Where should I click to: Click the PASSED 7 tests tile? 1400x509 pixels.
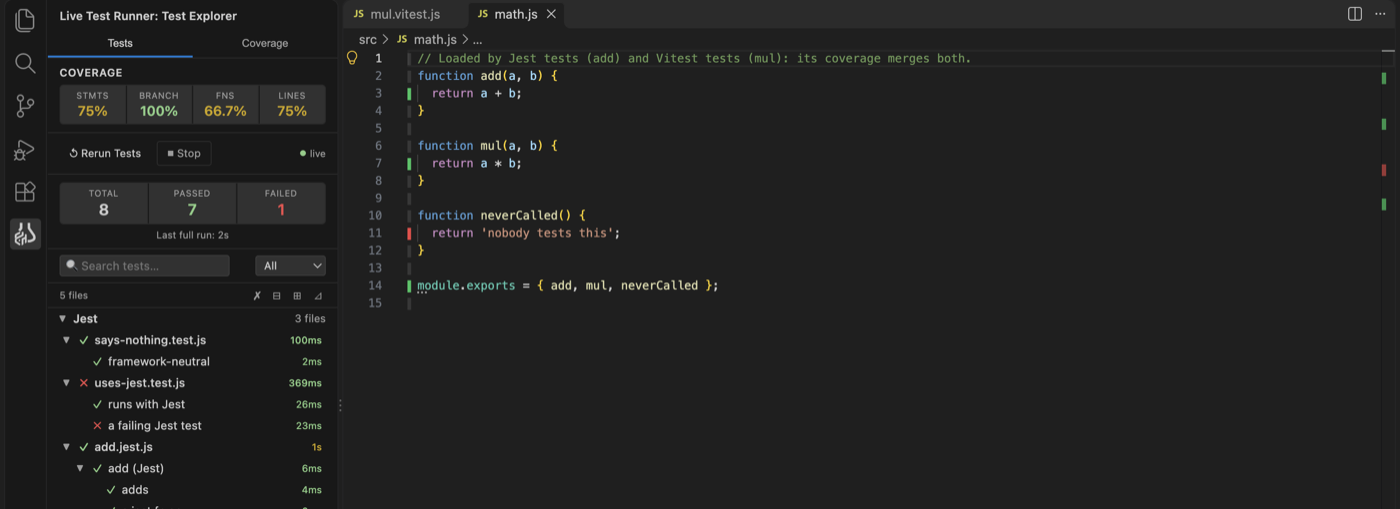[x=192, y=203]
